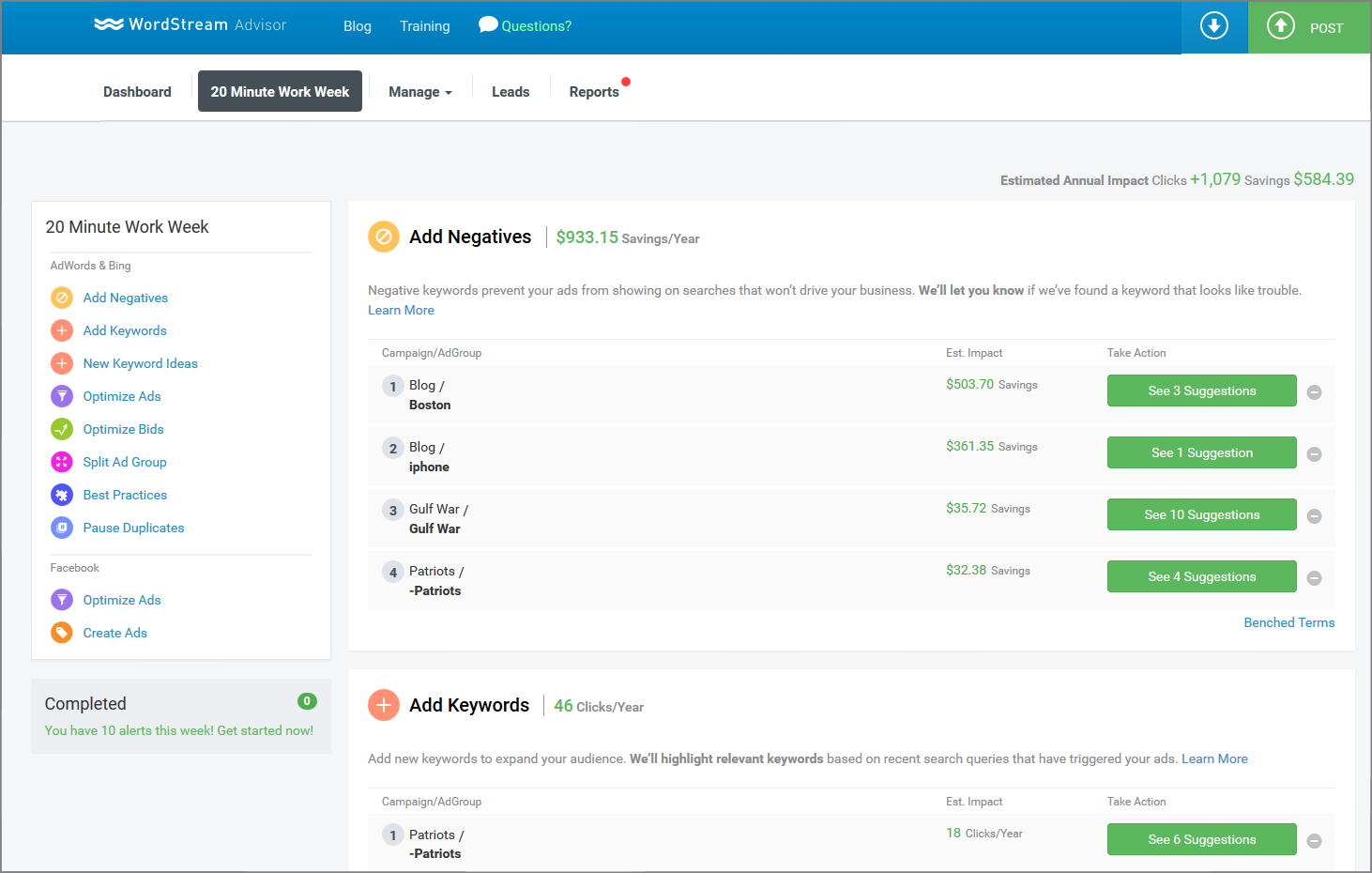
Task: Click the Facebook Create Ads tag icon
Action: click(62, 633)
